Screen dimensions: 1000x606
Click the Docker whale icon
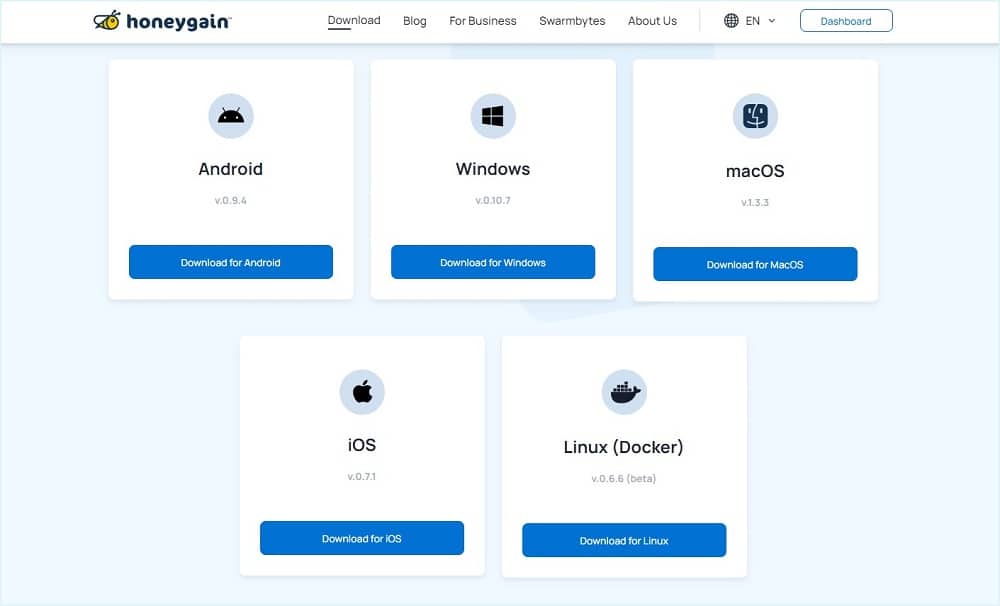624,392
